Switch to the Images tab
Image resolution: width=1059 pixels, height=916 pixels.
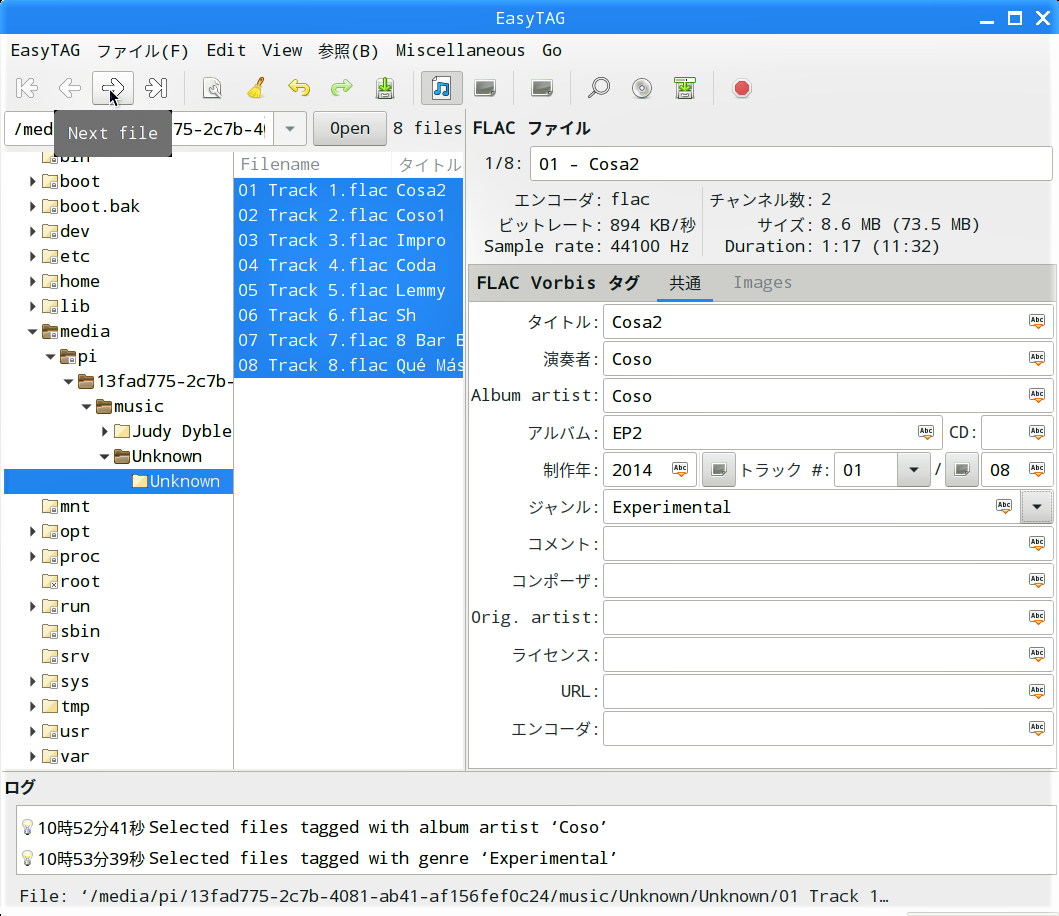(x=763, y=282)
